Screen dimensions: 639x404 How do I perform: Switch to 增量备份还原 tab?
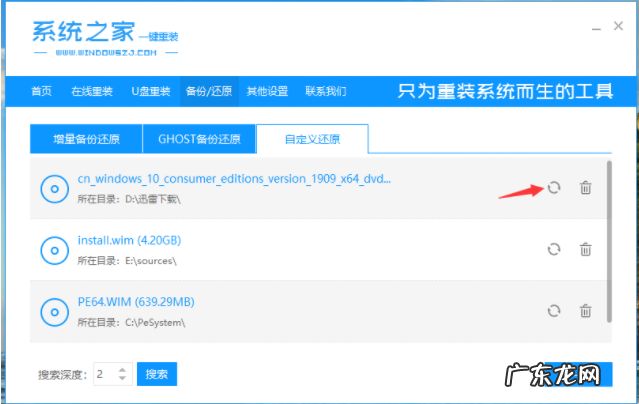tap(86, 139)
